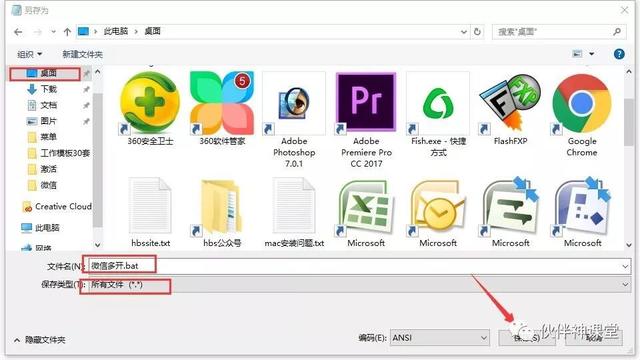Viewport: 640px width, 360px height.
Task: Click 此电脑 in the address breadcrumb
Action: tap(116, 31)
